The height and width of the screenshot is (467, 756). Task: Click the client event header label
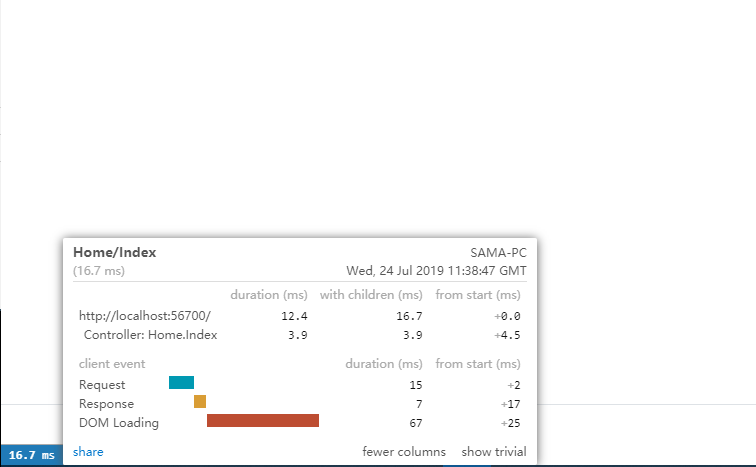[112, 364]
